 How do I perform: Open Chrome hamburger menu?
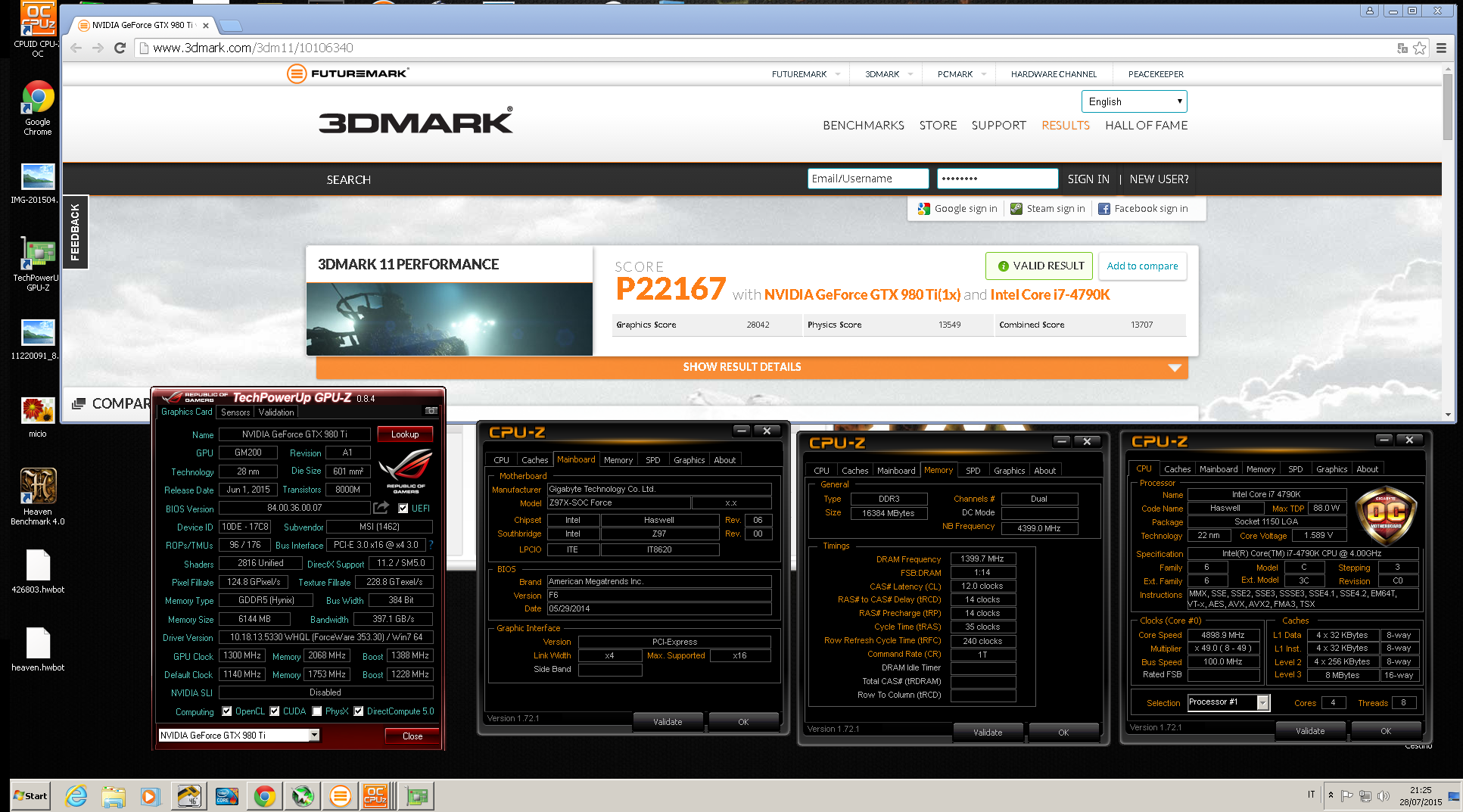point(1441,48)
